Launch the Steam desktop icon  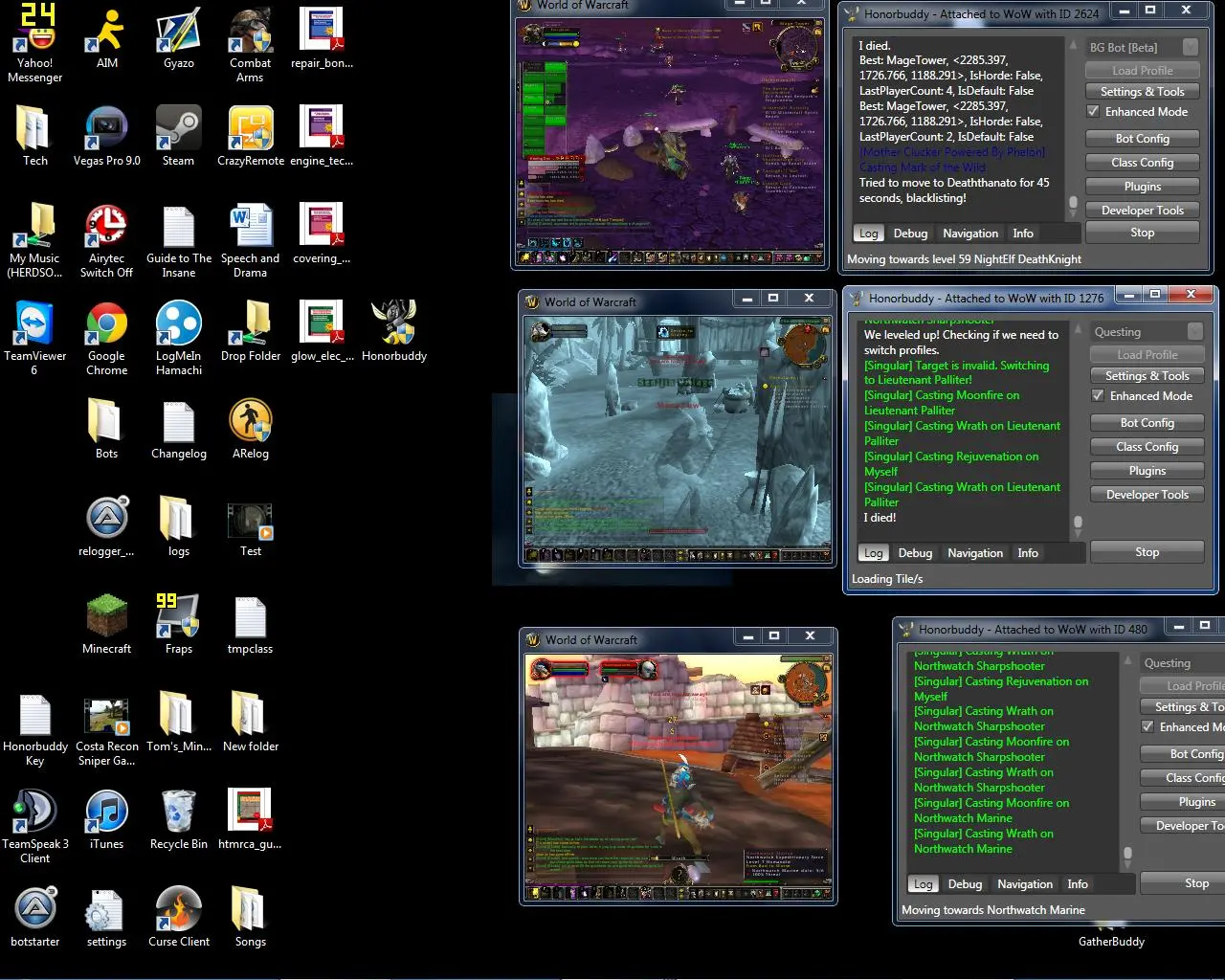(x=178, y=129)
